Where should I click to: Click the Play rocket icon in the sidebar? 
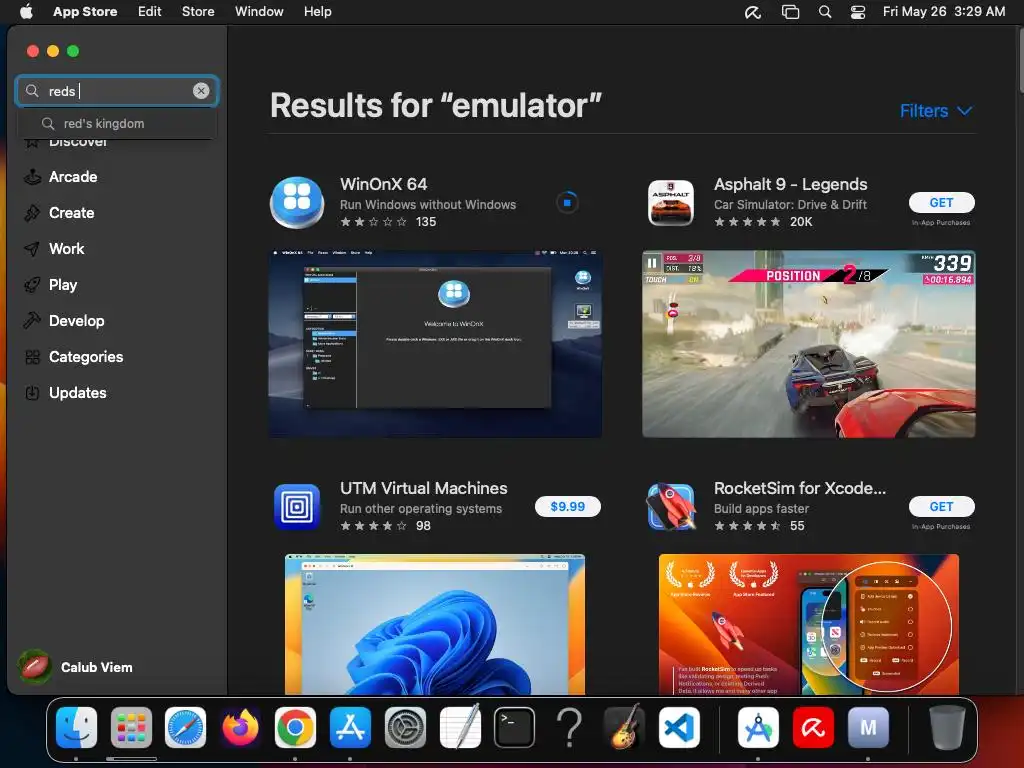click(32, 285)
